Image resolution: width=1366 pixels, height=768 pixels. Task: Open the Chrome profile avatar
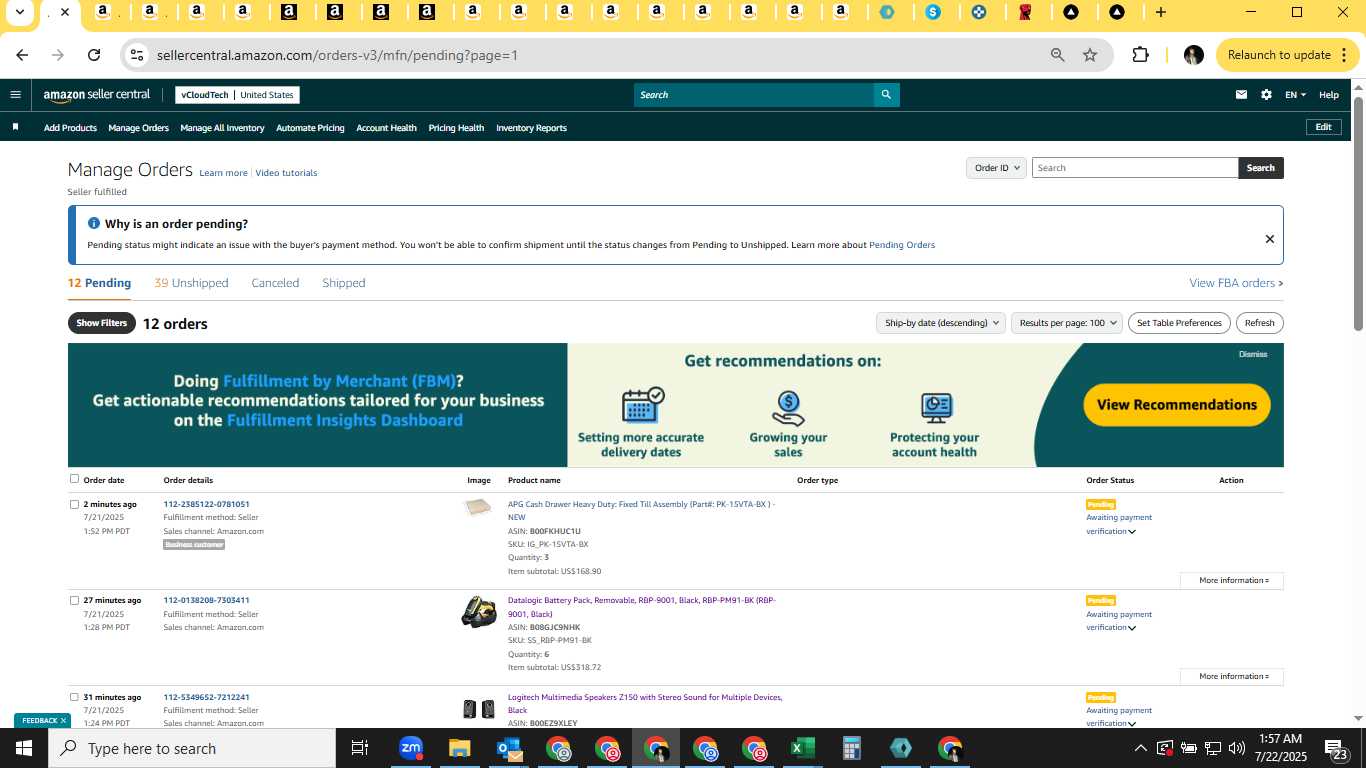pyautogui.click(x=1193, y=55)
